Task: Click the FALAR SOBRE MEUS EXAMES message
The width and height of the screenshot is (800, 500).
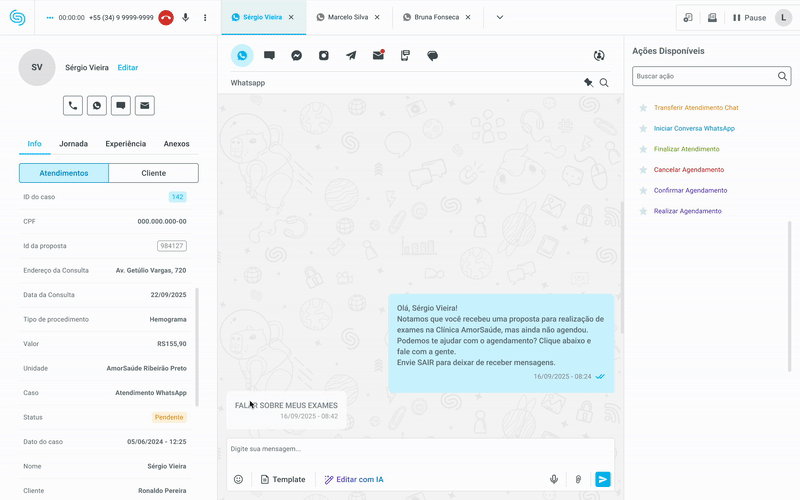Action: pos(286,411)
